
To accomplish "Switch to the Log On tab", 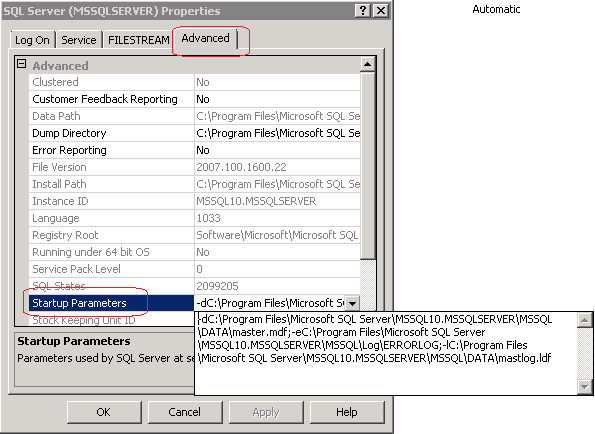I will tap(32, 40).
